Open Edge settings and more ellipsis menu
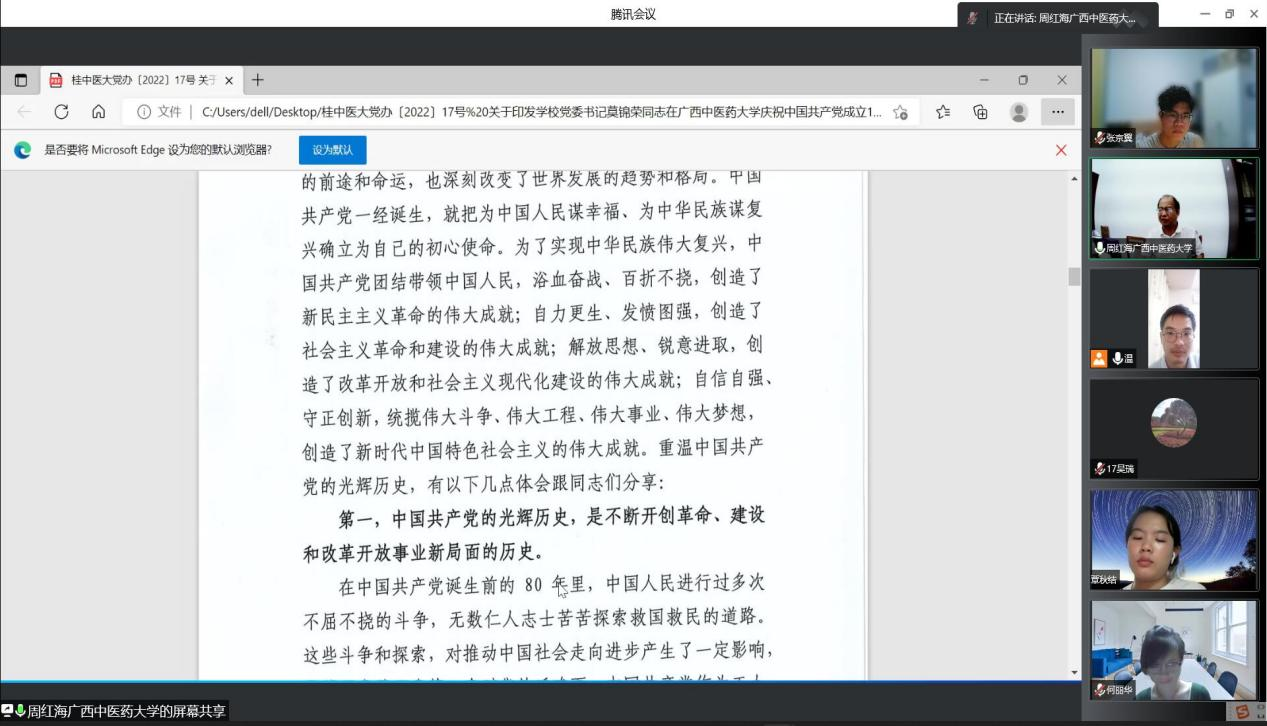Screen dimensions: 1267x726 point(1057,112)
